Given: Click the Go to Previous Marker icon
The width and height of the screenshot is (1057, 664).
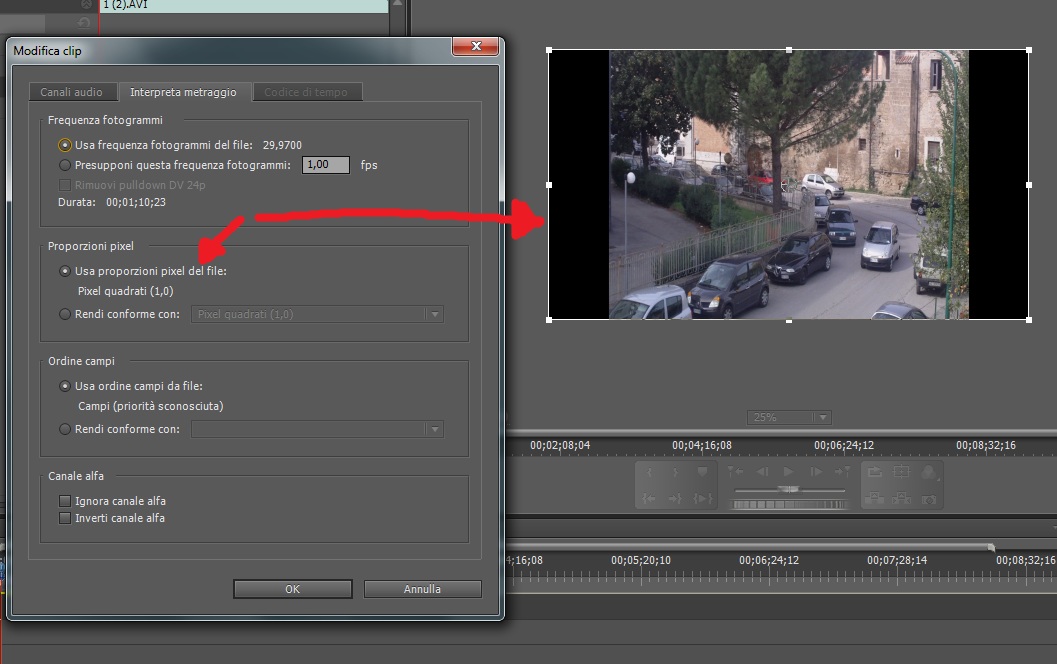Looking at the screenshot, I should (x=735, y=471).
